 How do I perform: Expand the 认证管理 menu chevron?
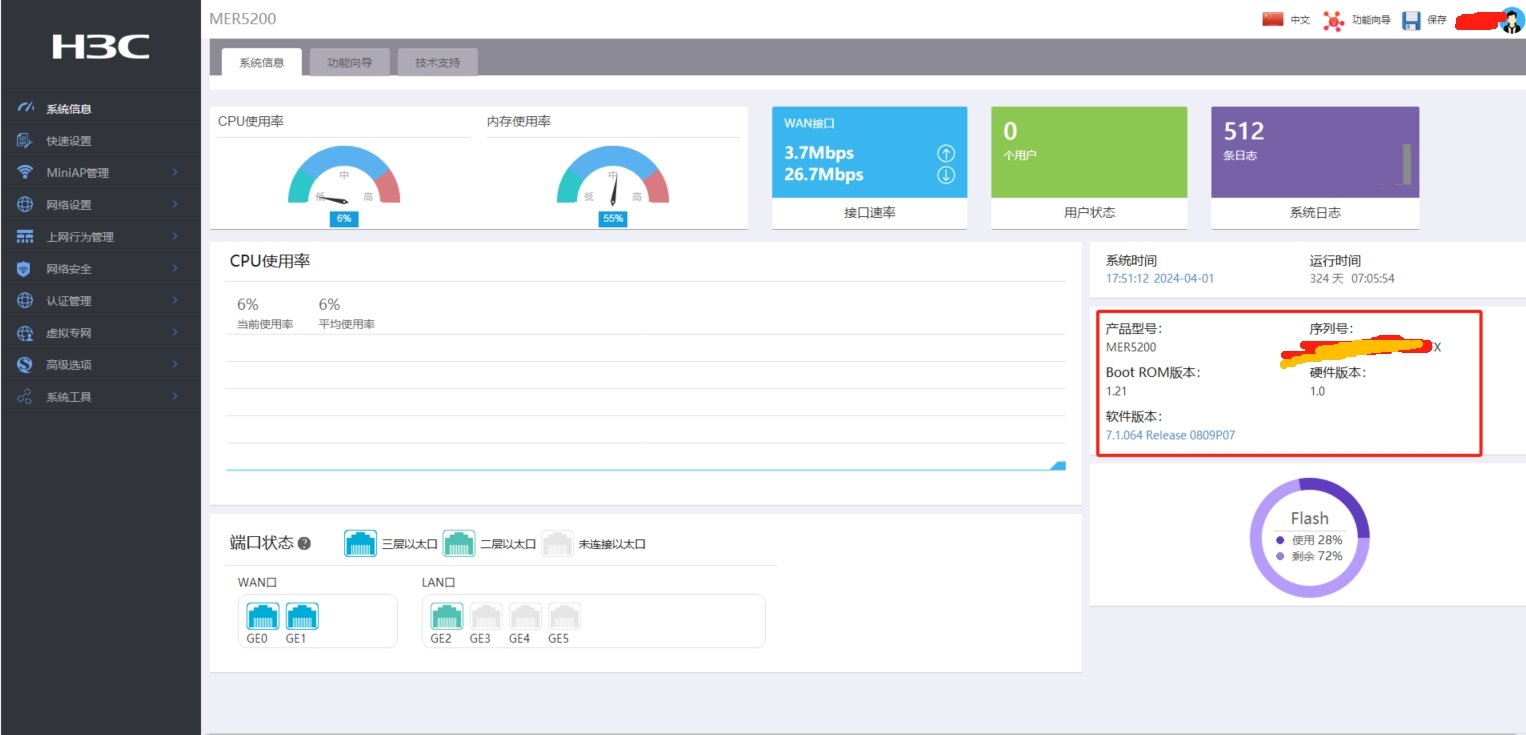(175, 301)
